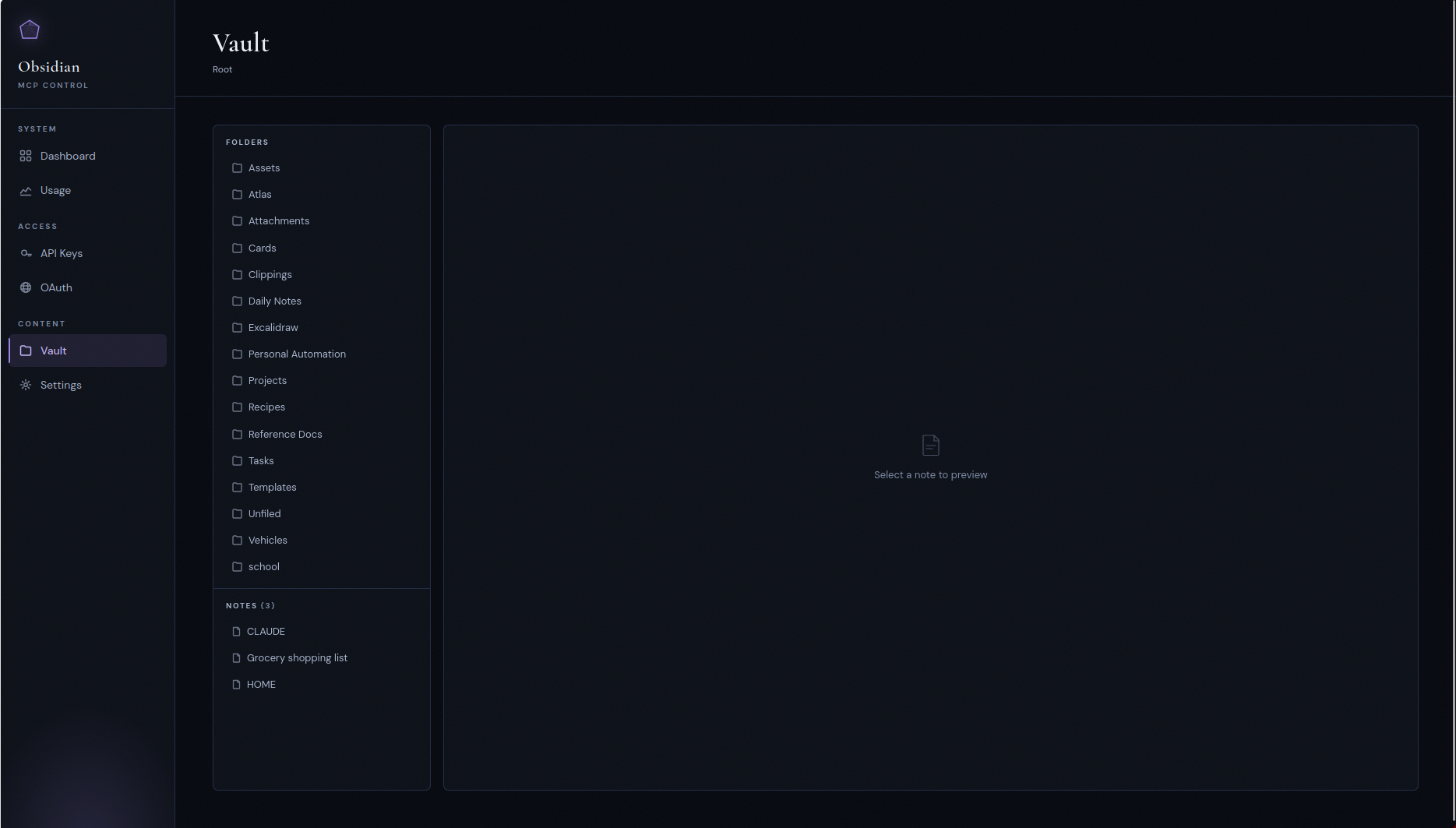Image resolution: width=1456 pixels, height=828 pixels.
Task: Click the Obsidian pentagon logo icon
Action: (x=30, y=30)
